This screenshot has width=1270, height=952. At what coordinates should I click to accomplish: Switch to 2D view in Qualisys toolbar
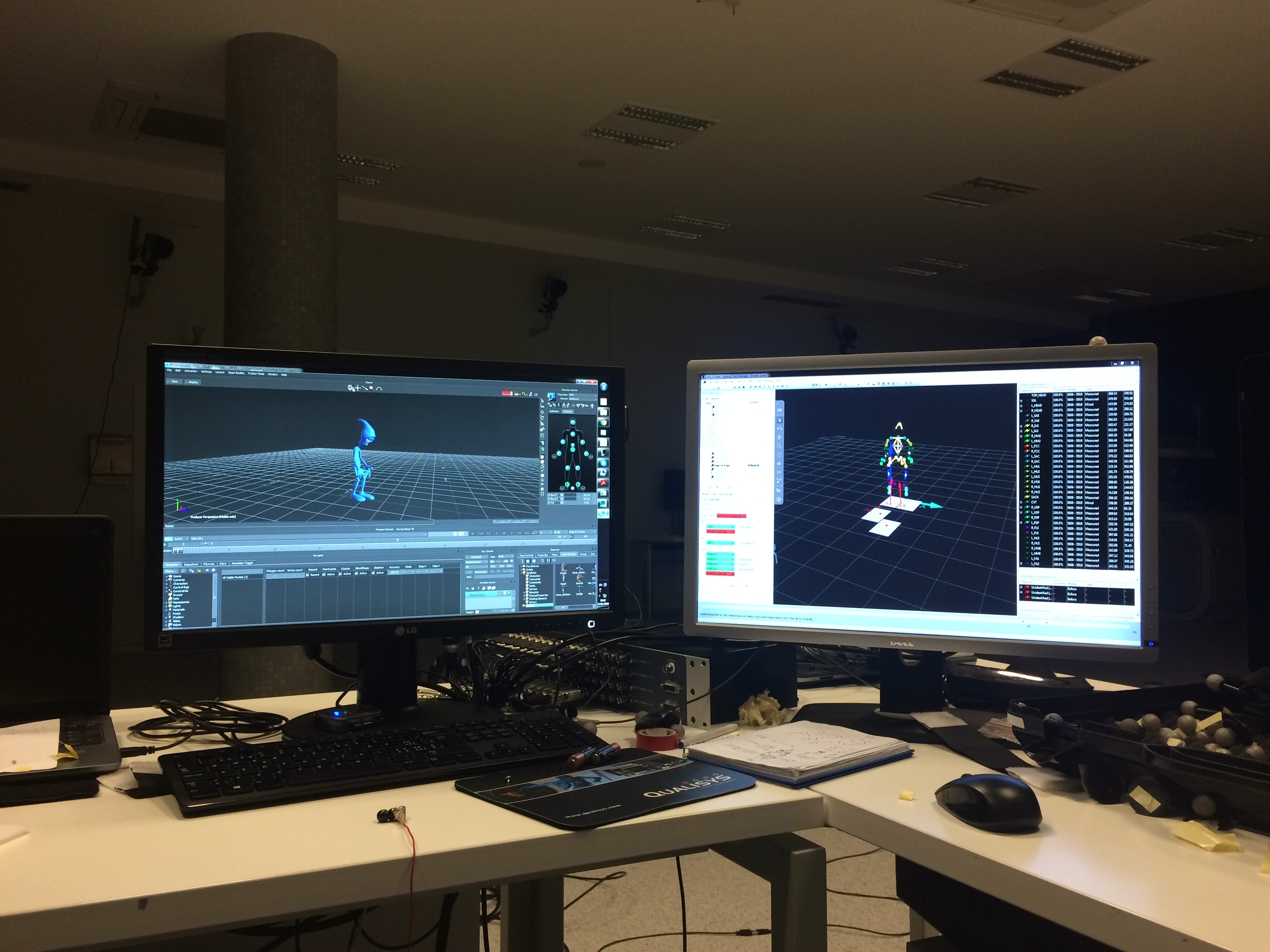pyautogui.click(x=780, y=410)
